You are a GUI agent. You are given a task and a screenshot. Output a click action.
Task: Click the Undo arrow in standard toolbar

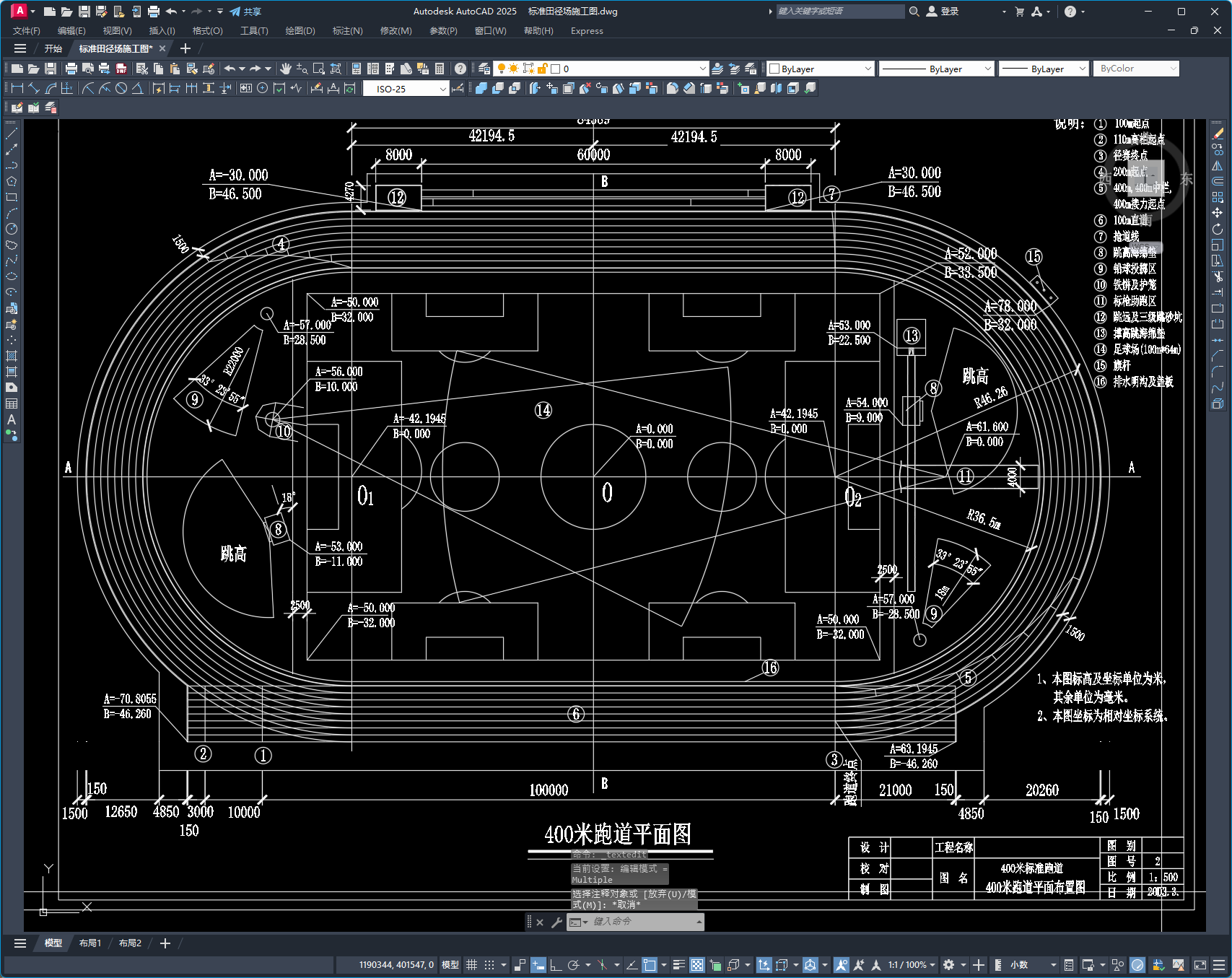pyautogui.click(x=230, y=69)
